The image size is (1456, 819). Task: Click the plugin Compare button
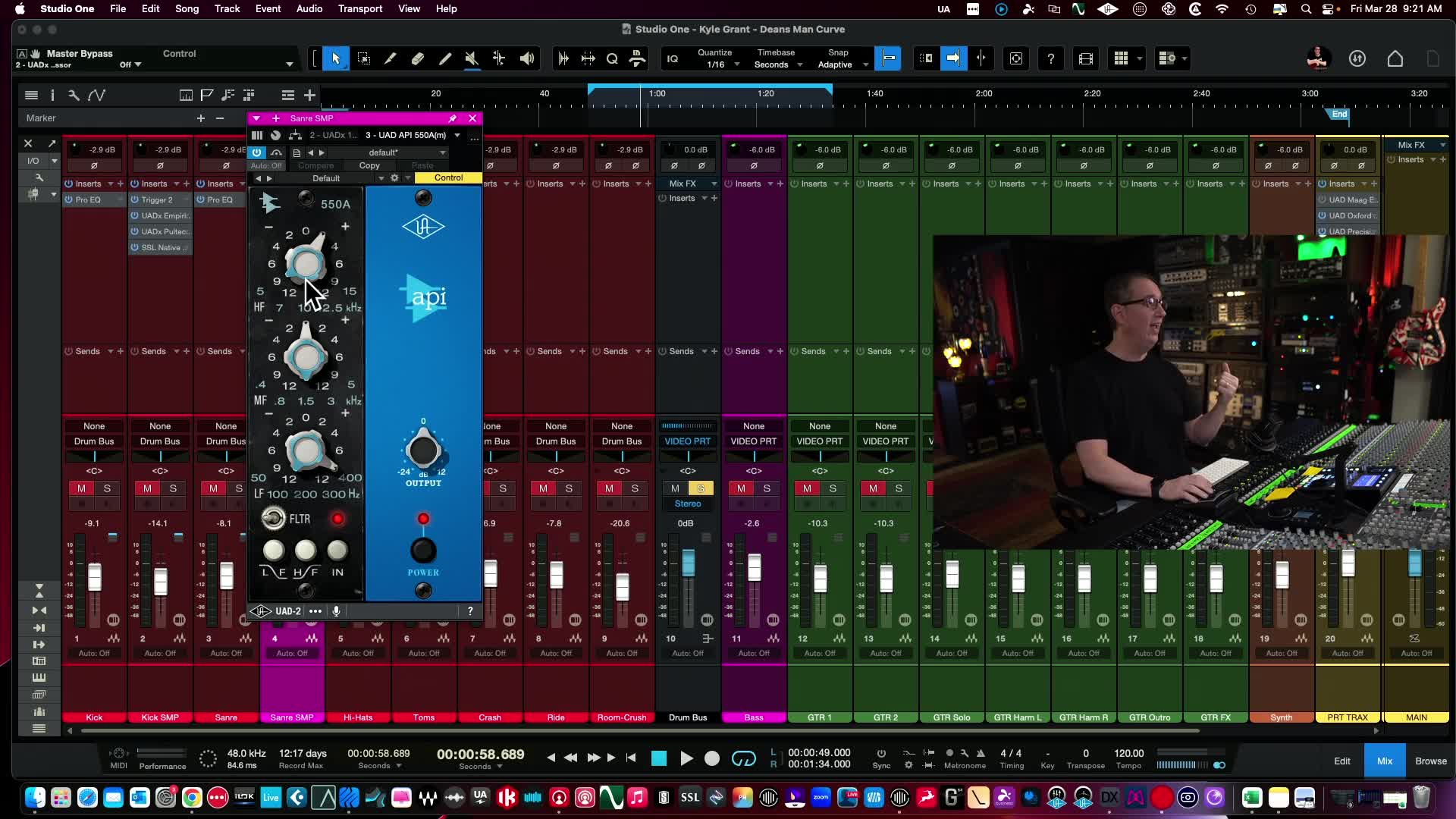(316, 165)
